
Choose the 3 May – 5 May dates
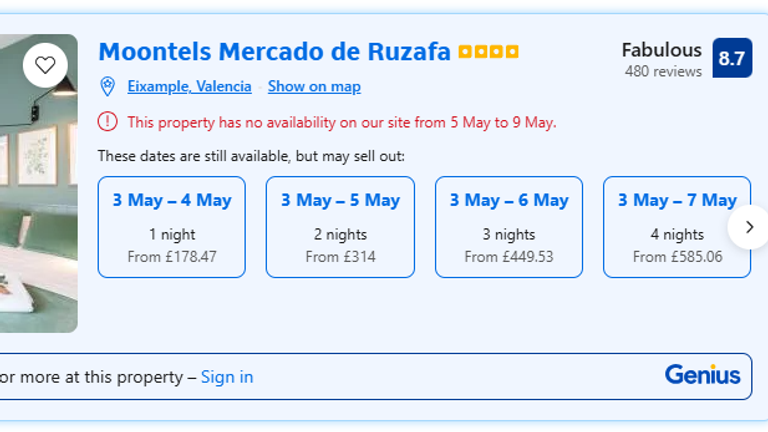[x=340, y=227]
